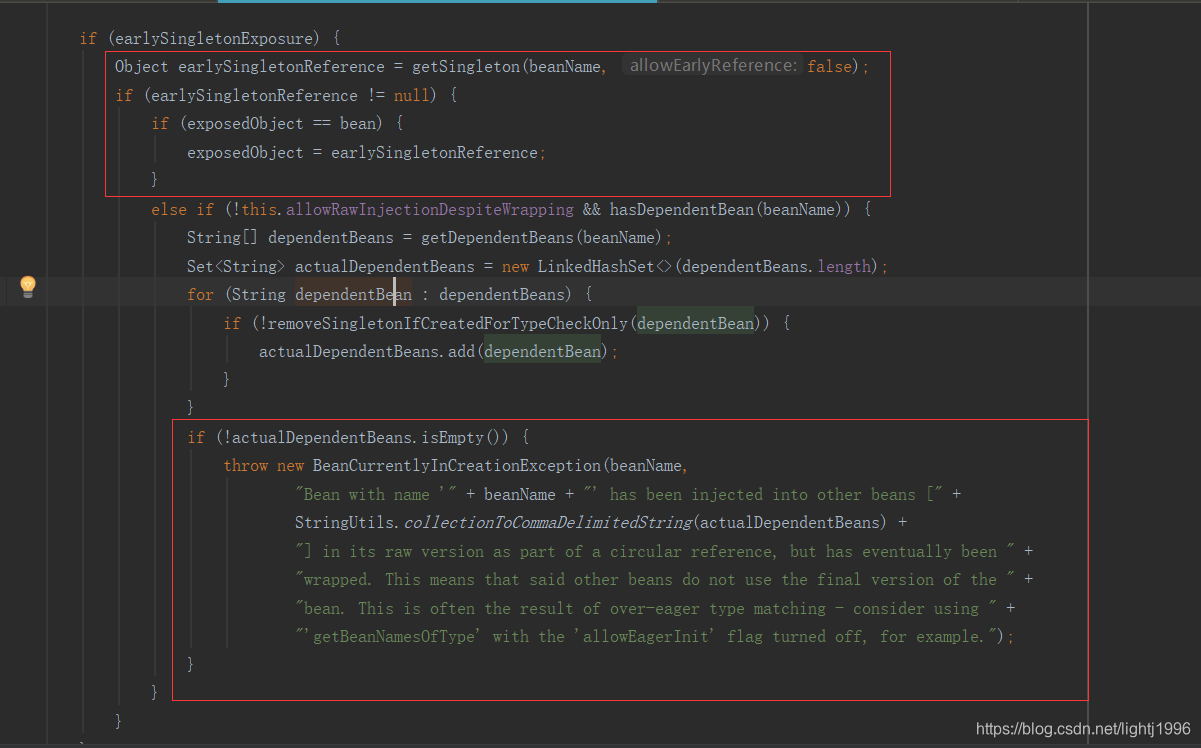The width and height of the screenshot is (1201, 748).
Task: Click string "Bean with name '"
Action: (377, 495)
